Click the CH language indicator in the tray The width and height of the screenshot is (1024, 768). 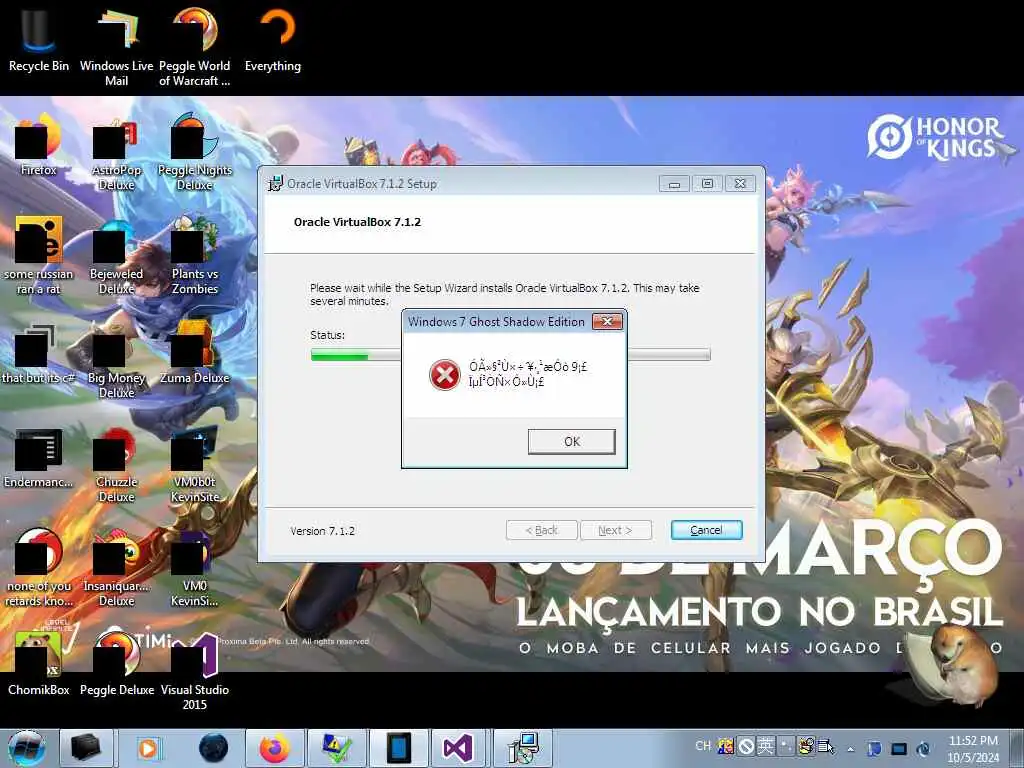(x=703, y=746)
